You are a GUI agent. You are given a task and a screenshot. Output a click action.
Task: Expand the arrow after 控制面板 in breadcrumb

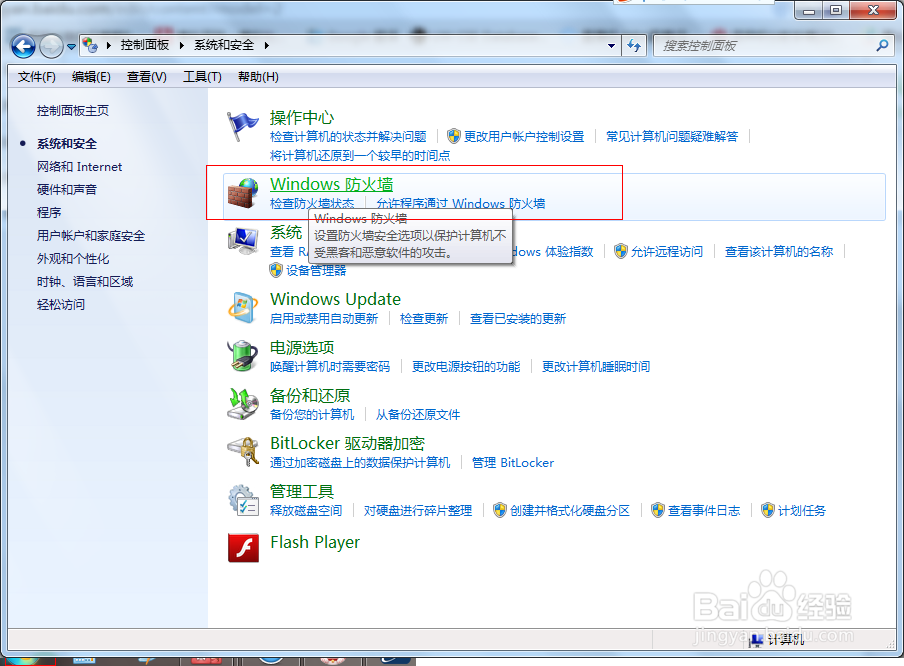click(182, 45)
